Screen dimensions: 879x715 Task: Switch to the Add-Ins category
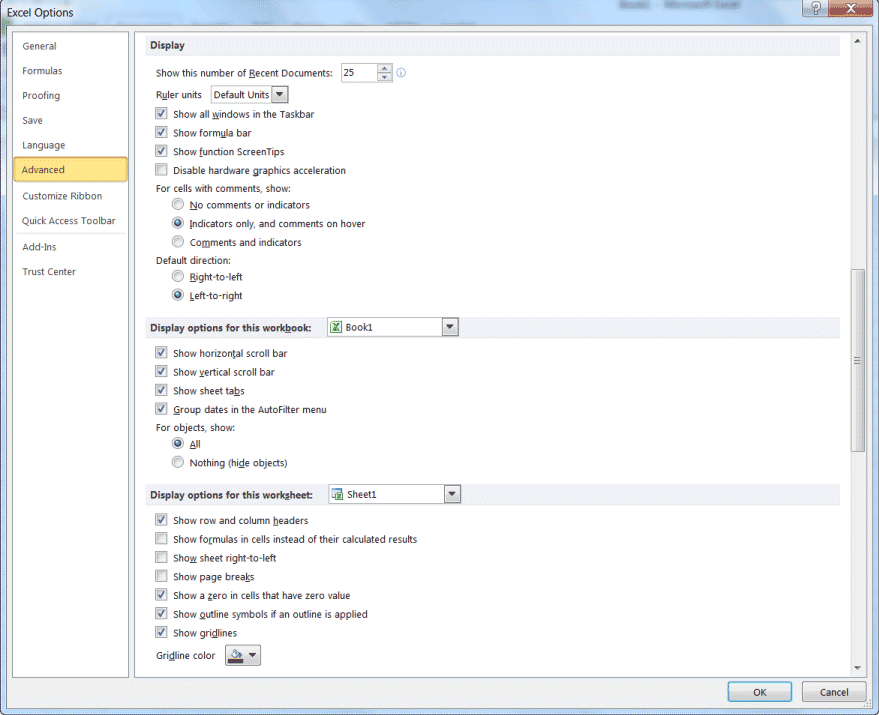[x=70, y=247]
